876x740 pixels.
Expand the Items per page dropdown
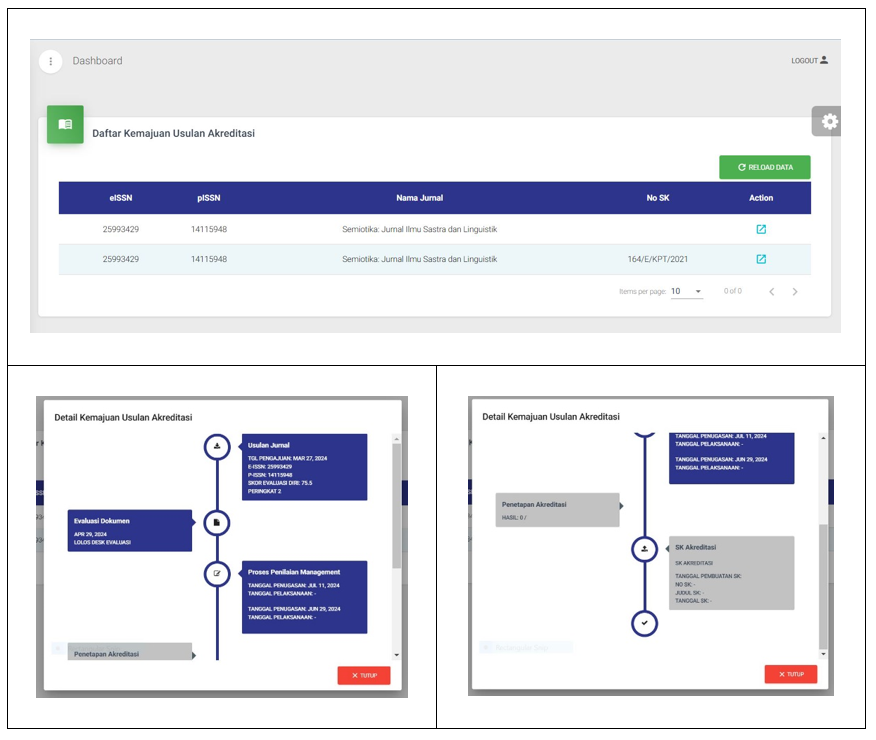(x=686, y=292)
